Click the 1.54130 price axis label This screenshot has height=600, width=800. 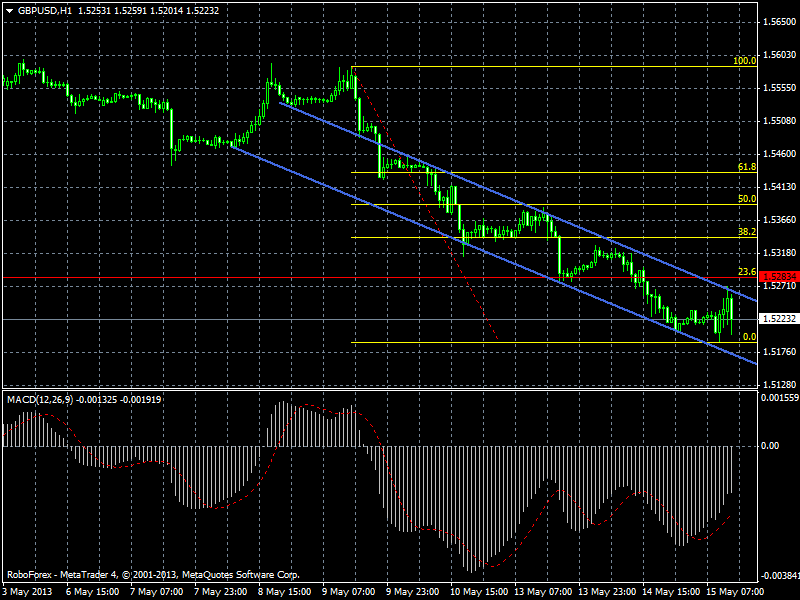(x=779, y=187)
